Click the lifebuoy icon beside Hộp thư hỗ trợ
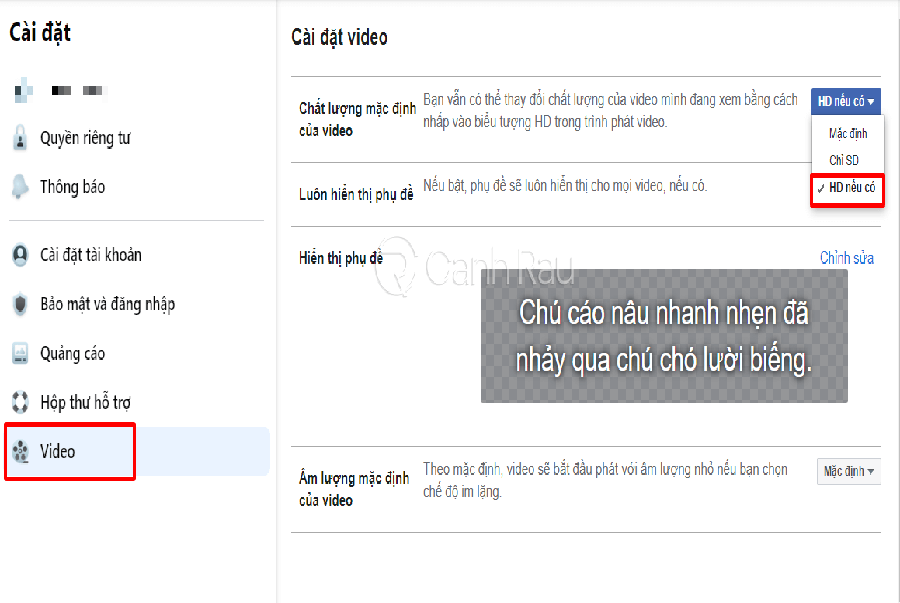This screenshot has height=603, width=900. coord(20,403)
